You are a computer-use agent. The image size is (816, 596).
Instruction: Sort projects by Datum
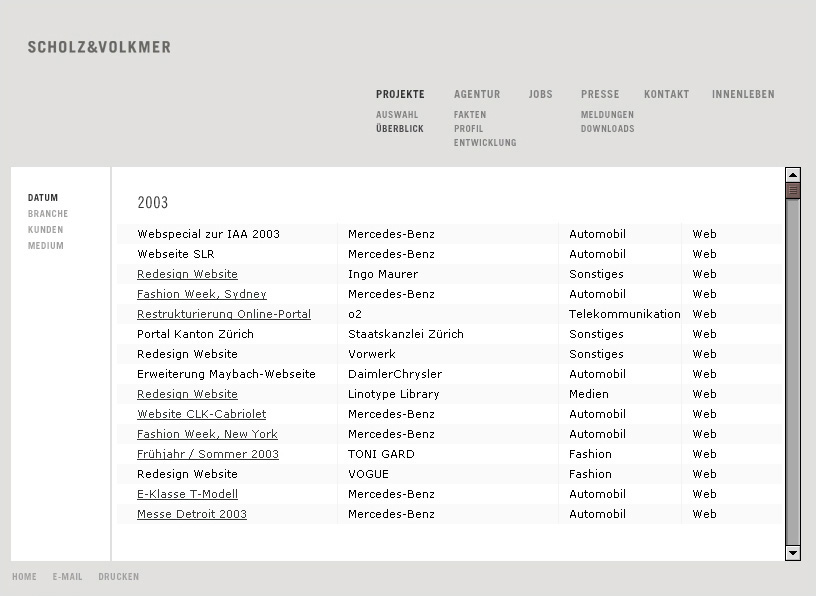(43, 198)
